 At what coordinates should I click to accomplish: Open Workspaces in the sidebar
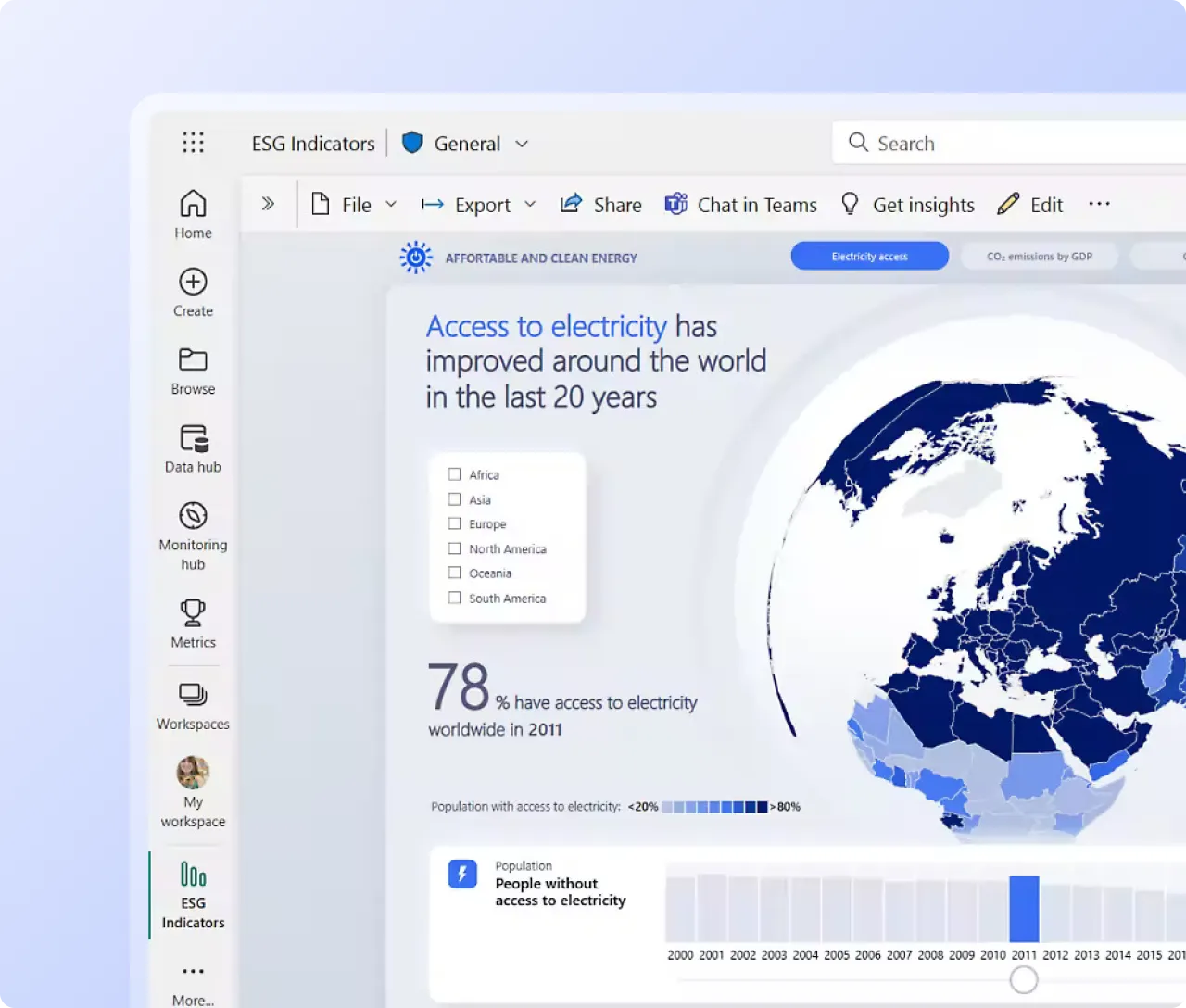(x=193, y=706)
